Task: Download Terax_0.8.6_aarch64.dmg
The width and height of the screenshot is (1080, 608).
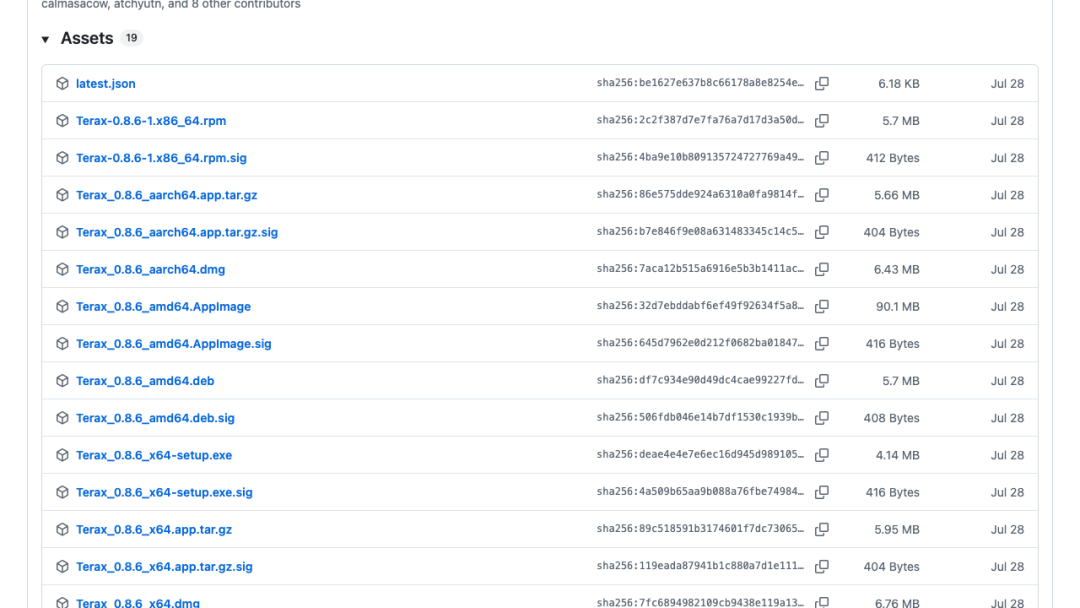Action: click(x=150, y=269)
